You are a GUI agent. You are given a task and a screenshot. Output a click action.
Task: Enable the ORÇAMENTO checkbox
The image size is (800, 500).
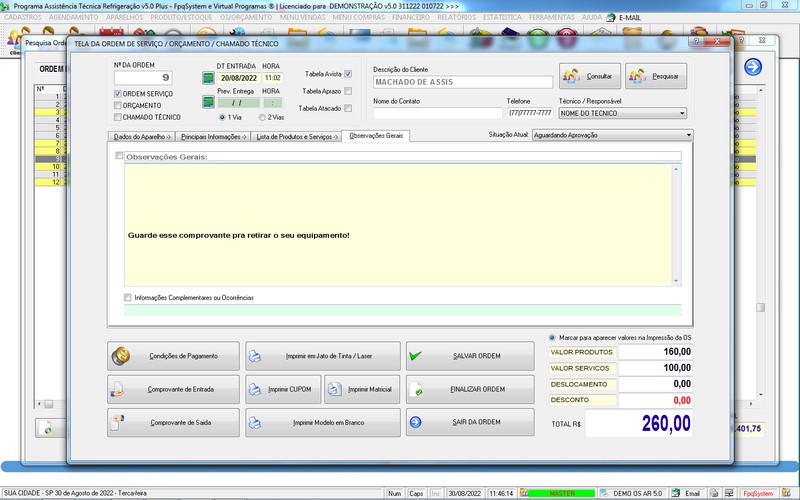(118, 106)
